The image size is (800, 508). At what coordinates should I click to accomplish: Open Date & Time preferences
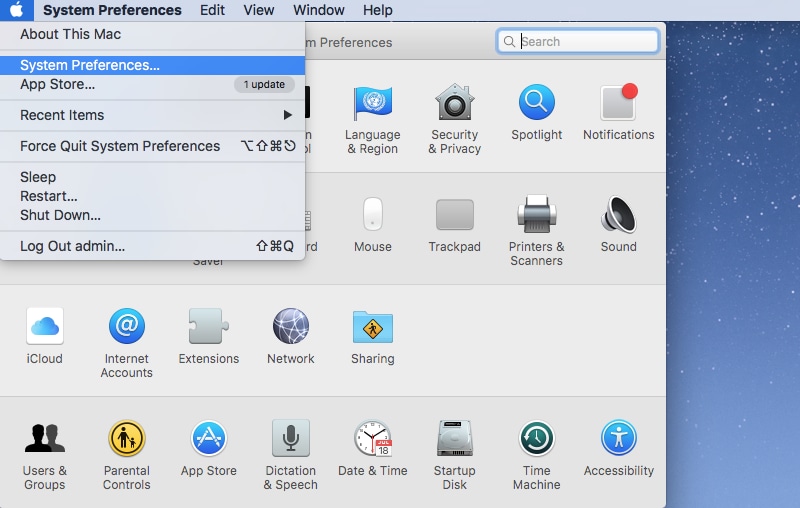pos(372,449)
